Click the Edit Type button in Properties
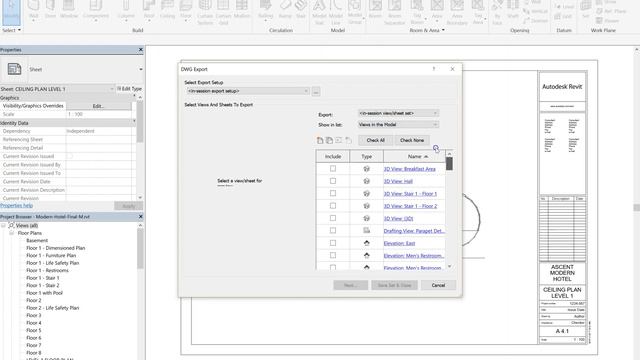The image size is (640, 360). pyautogui.click(x=129, y=89)
